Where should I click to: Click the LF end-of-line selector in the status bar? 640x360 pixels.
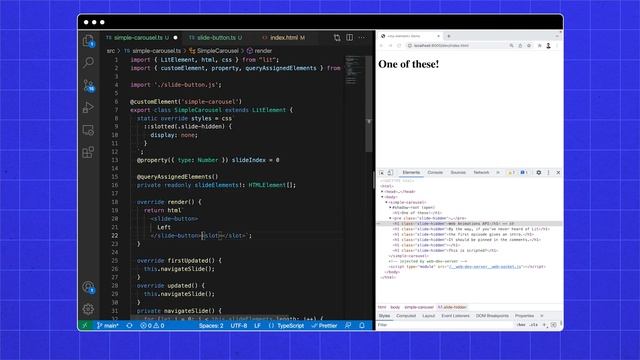pos(258,325)
